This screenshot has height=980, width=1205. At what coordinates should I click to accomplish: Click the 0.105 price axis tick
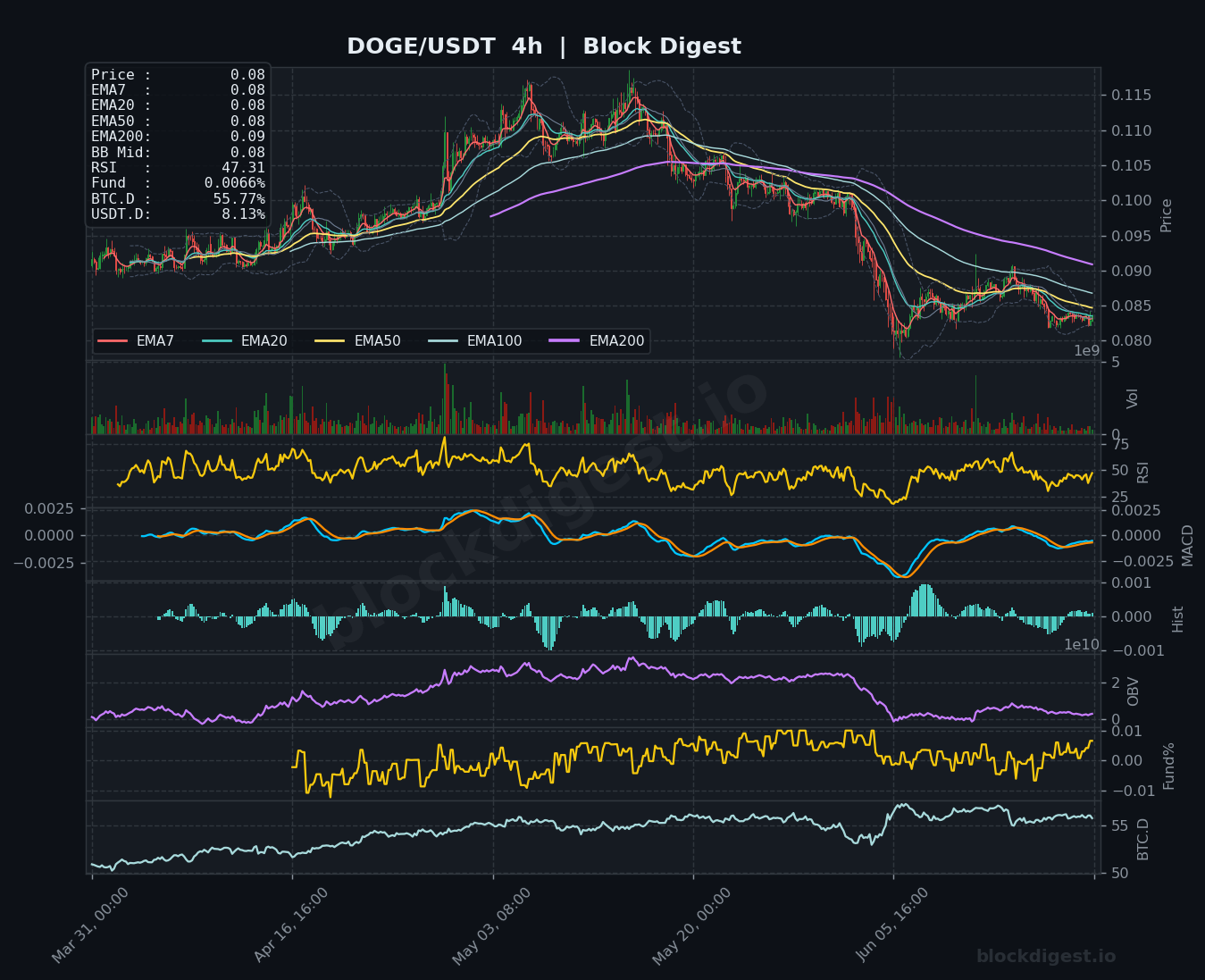(x=1131, y=166)
